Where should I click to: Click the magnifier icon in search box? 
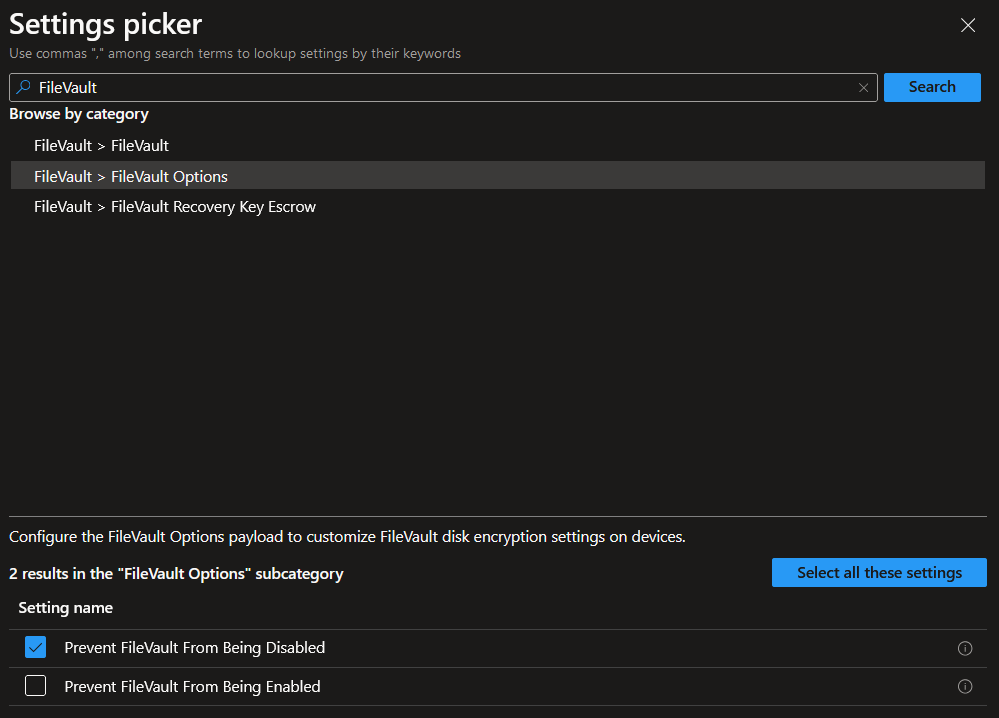point(24,87)
